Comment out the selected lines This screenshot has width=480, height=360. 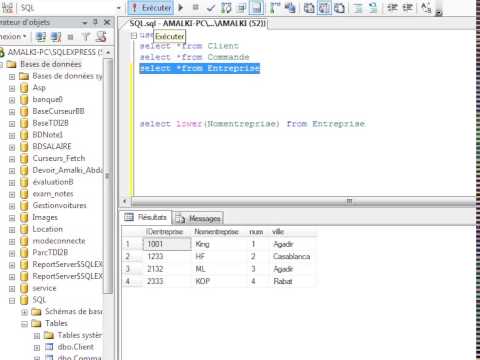point(358,8)
